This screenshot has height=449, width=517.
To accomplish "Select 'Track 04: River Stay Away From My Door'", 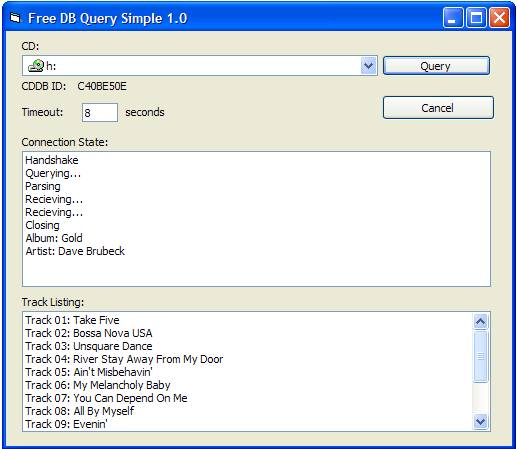I will click(124, 359).
